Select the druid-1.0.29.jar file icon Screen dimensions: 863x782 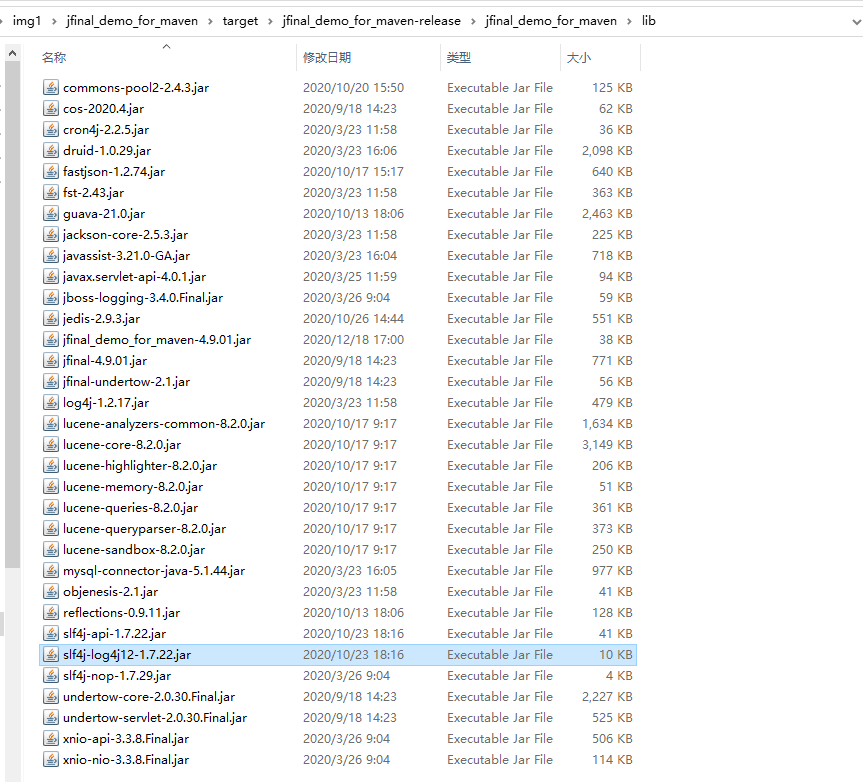[x=51, y=150]
